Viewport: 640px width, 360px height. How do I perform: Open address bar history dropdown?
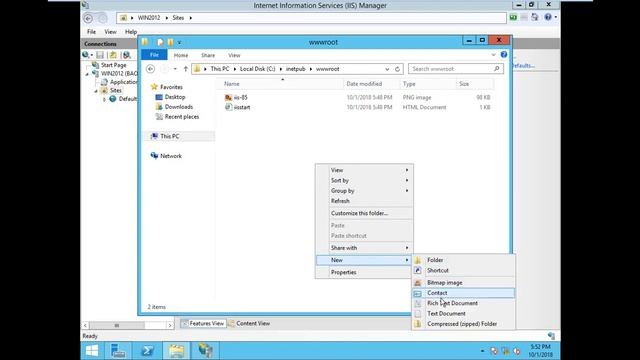pos(387,69)
